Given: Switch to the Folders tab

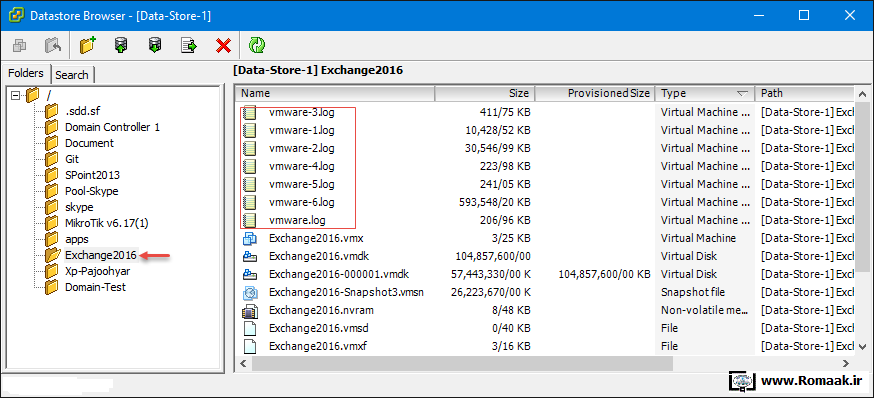Looking at the screenshot, I should click(26, 73).
